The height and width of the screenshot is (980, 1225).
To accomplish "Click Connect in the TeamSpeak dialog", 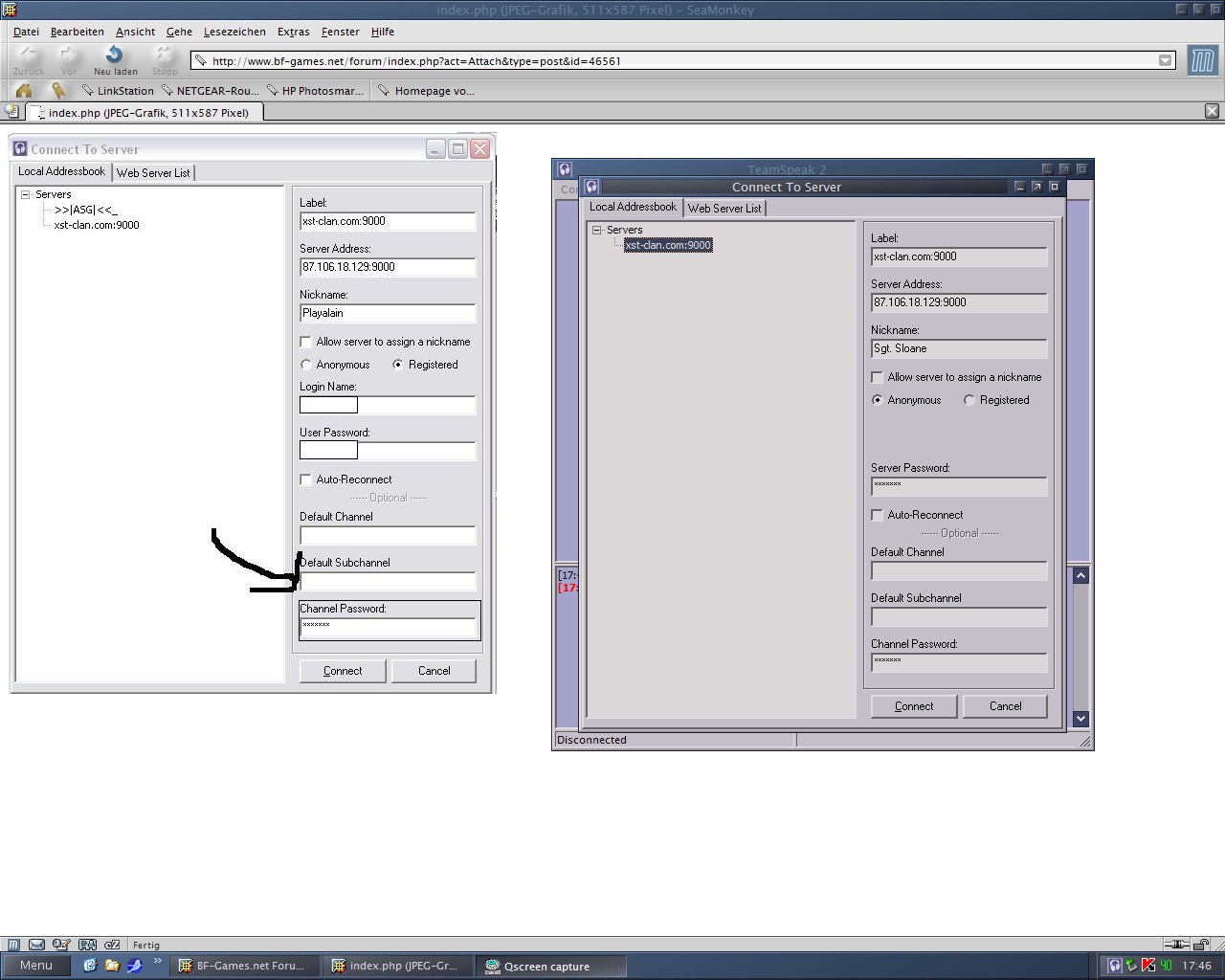I will (913, 706).
